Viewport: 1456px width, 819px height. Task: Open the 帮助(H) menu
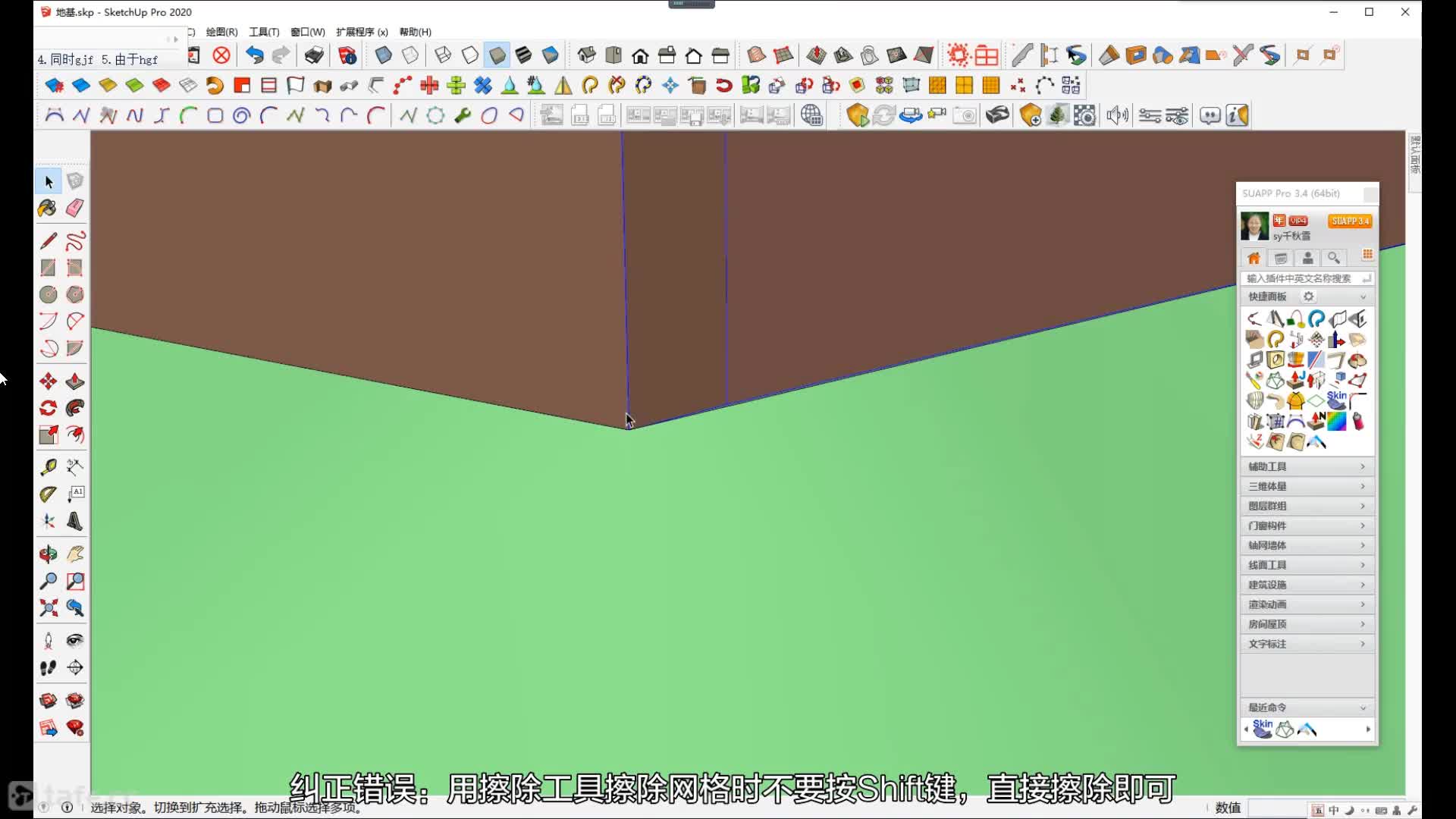coord(415,32)
